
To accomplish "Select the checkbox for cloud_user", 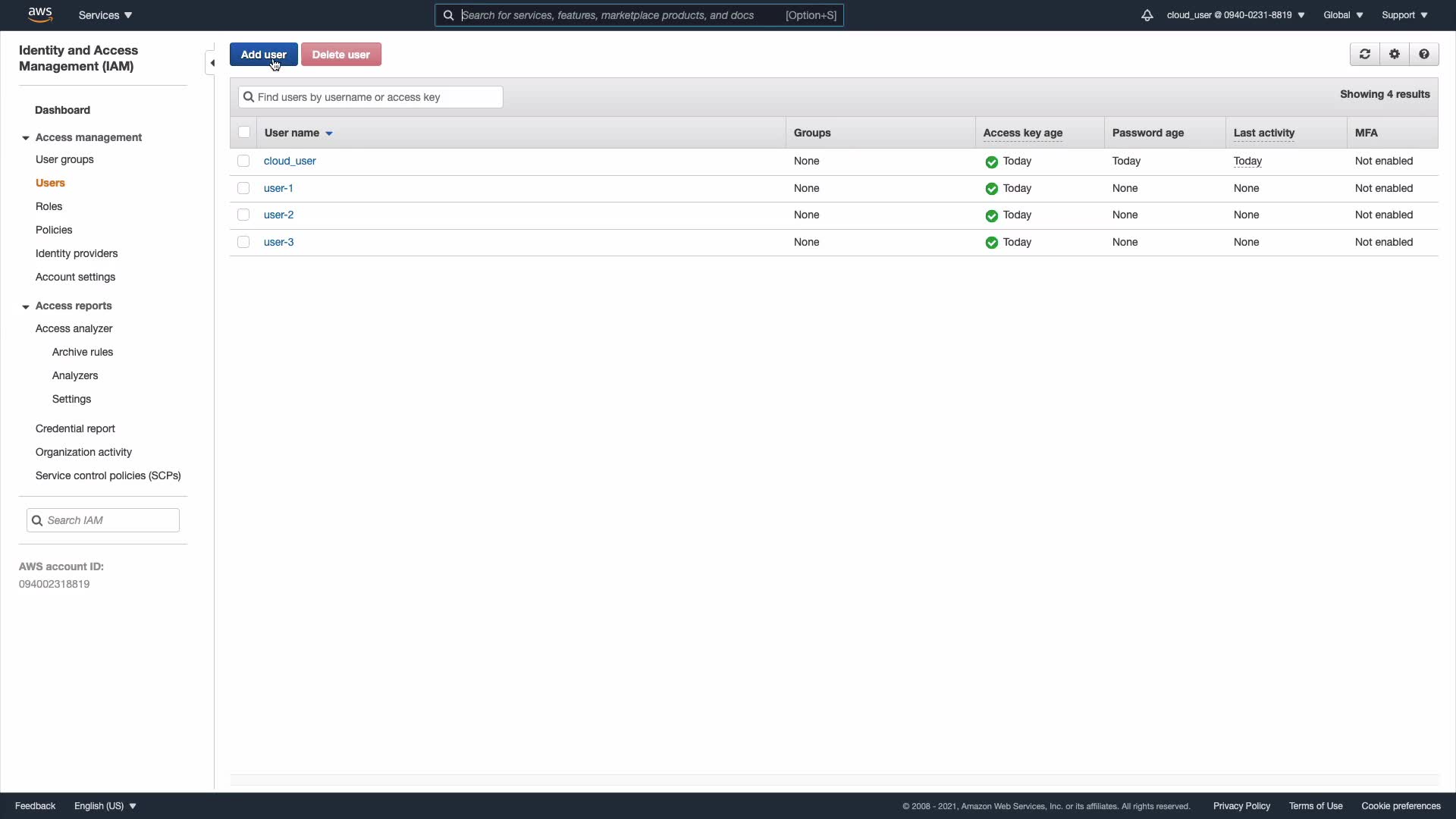I will (243, 161).
